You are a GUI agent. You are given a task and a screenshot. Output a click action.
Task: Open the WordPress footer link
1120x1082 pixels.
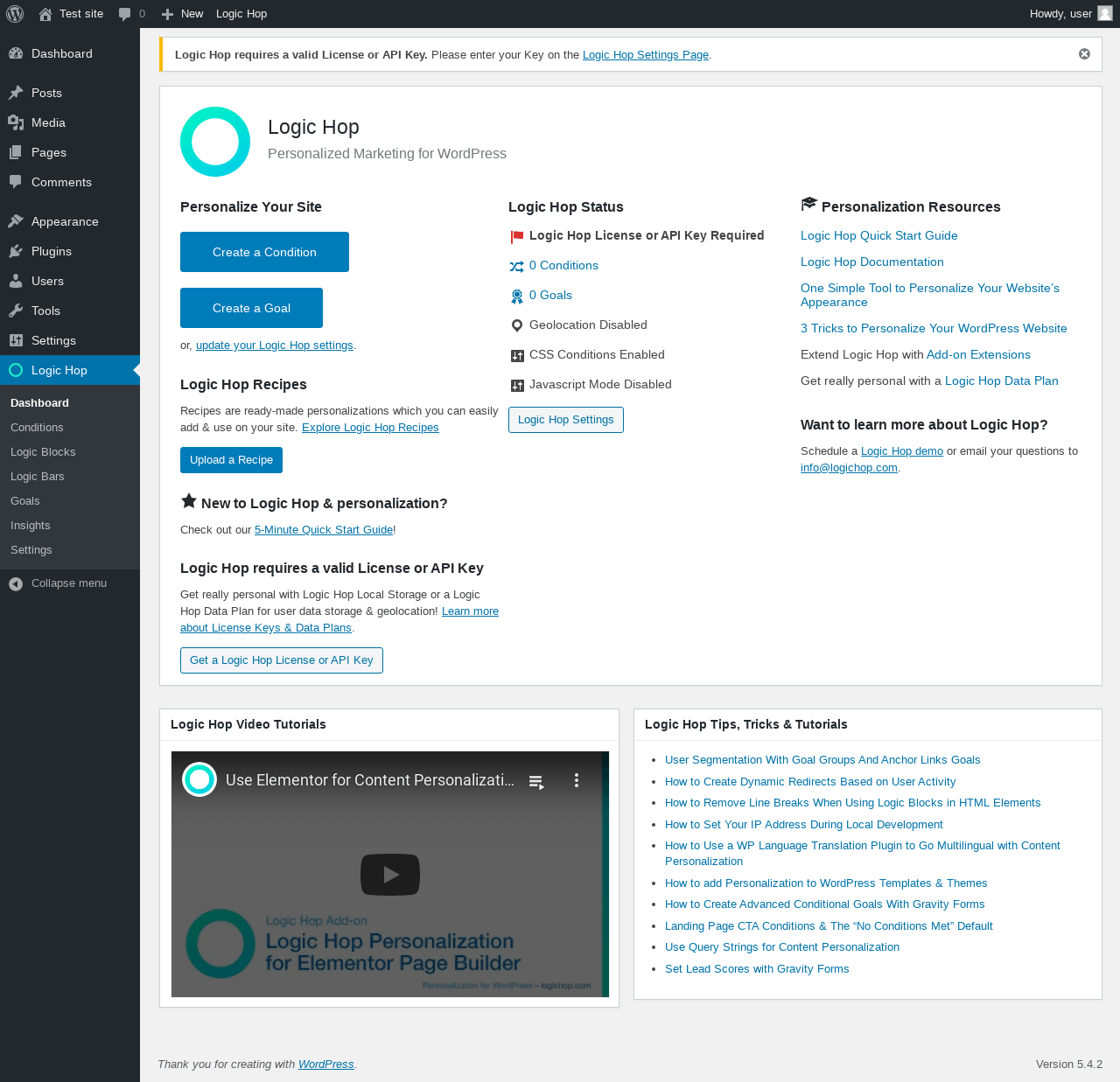325,1065
